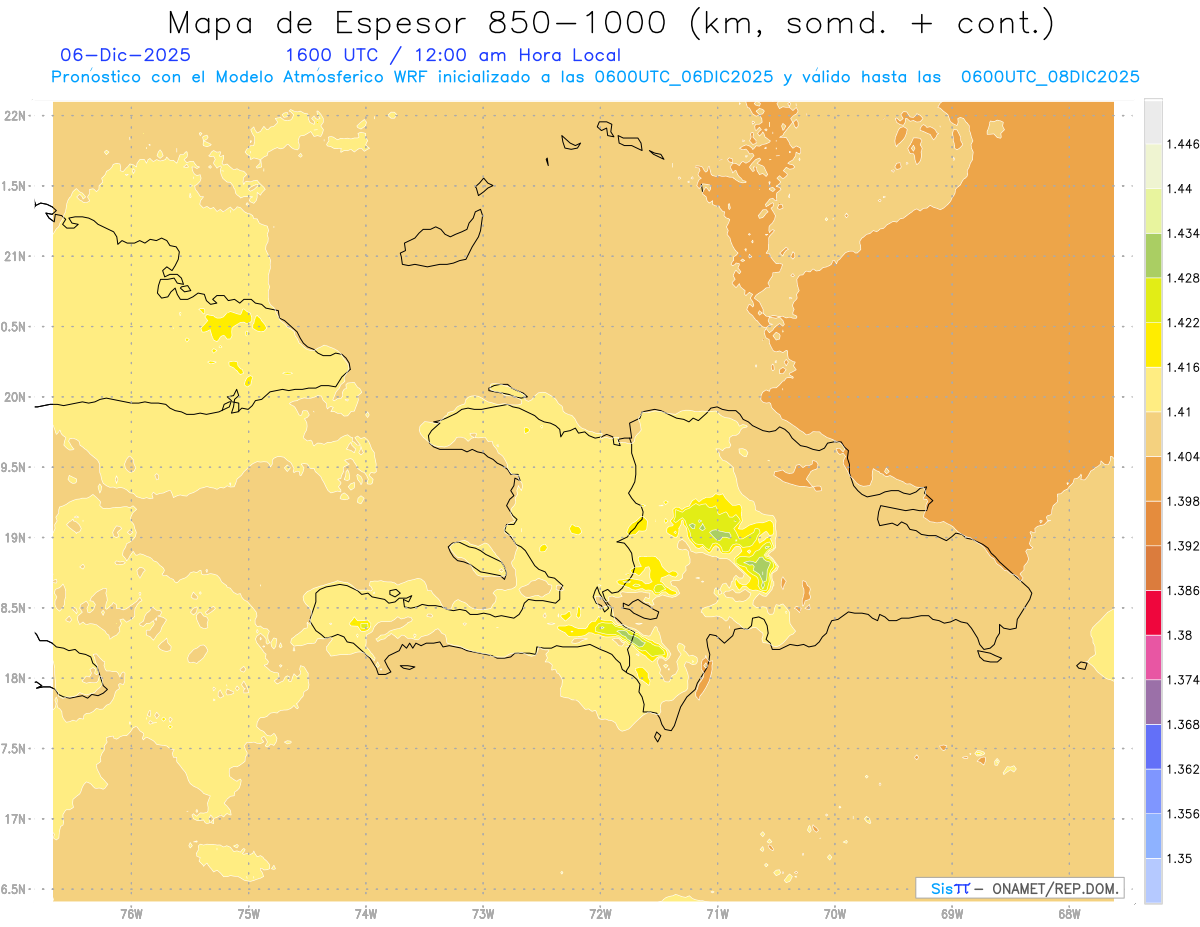Click the legend value 1.422
The image size is (1200, 927).
pyautogui.click(x=1183, y=323)
